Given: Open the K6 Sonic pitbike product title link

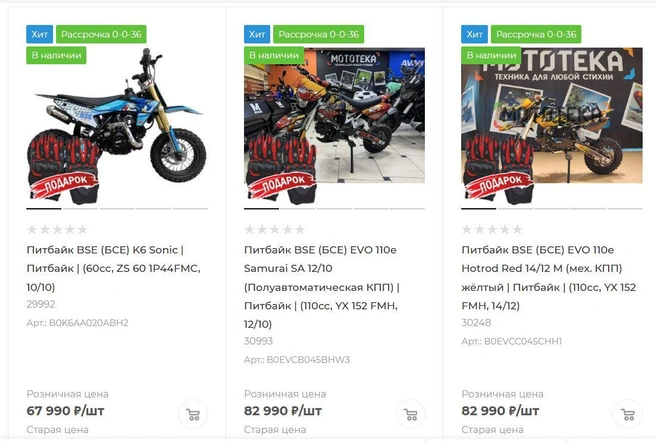Looking at the screenshot, I should point(113,268).
